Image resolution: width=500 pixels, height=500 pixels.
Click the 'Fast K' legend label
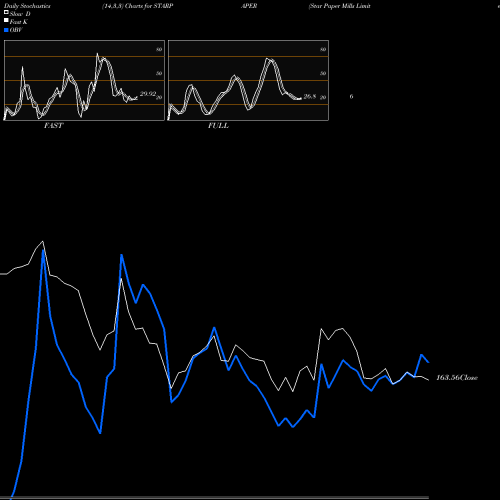tap(19, 22)
